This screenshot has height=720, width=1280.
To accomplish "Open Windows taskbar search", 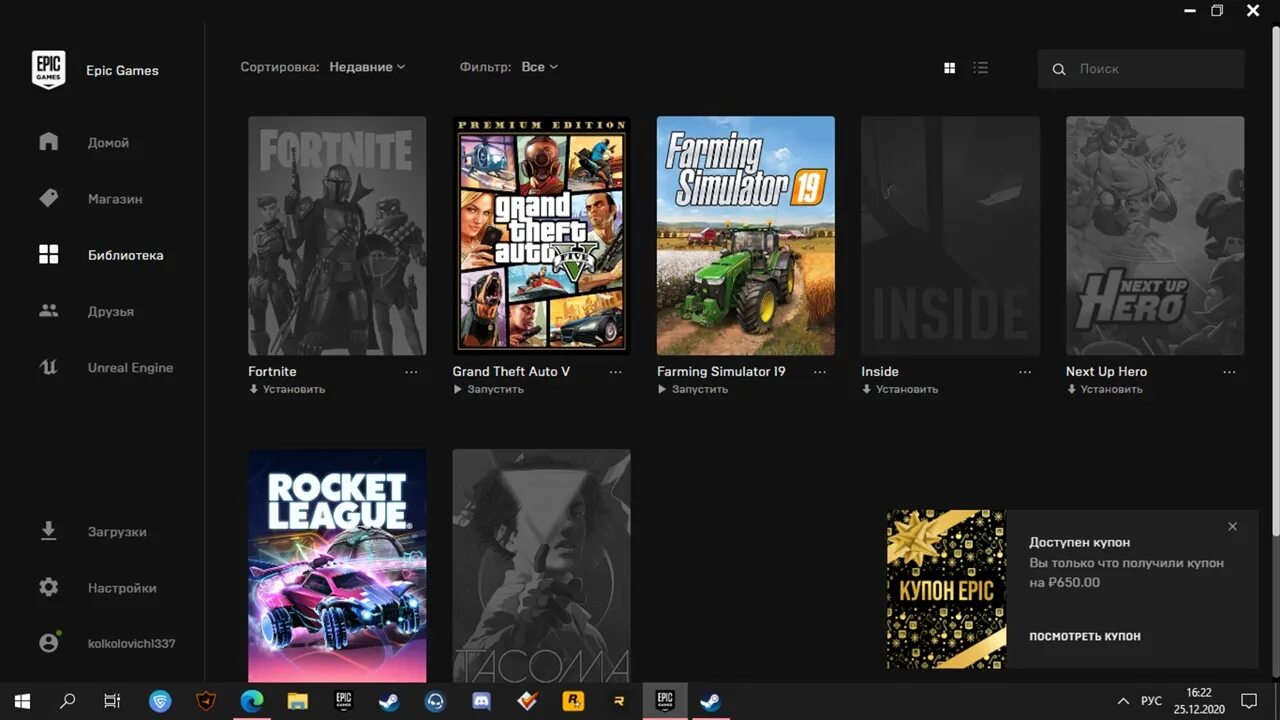I will point(67,701).
